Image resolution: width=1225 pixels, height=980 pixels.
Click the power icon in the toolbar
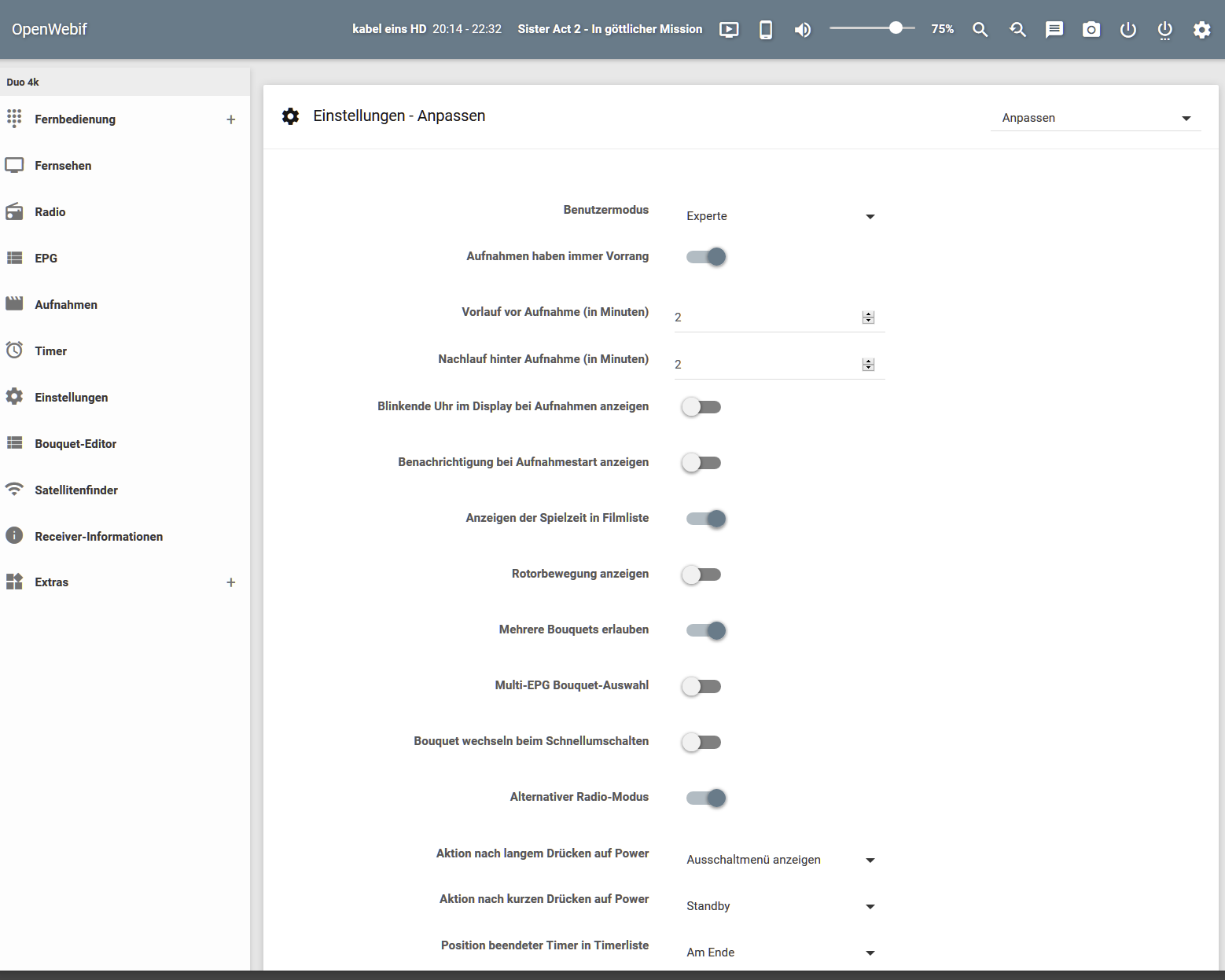click(x=1128, y=29)
